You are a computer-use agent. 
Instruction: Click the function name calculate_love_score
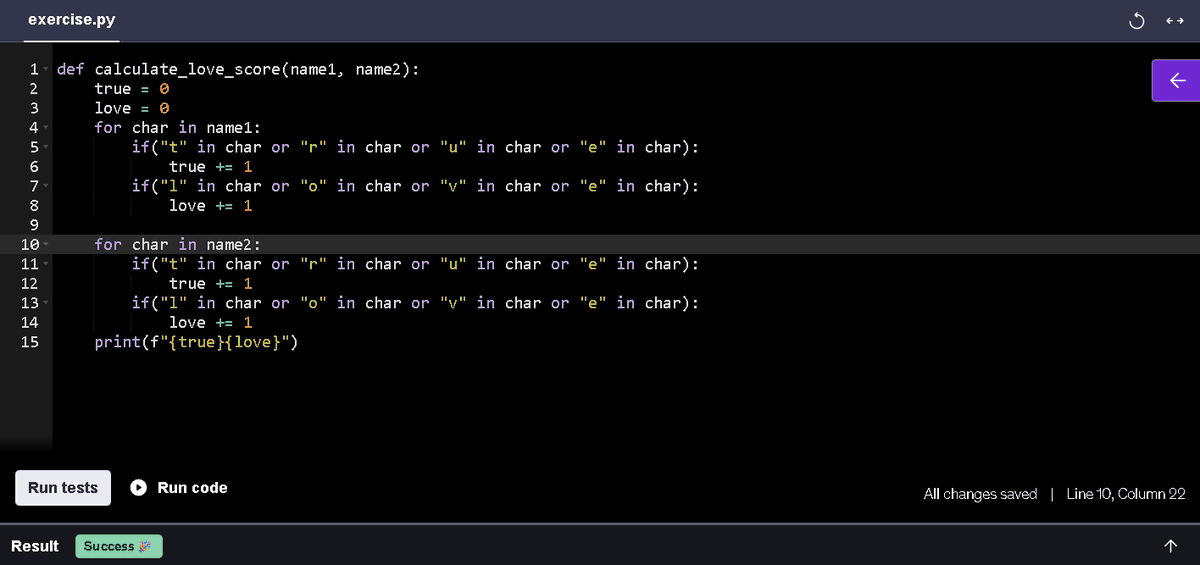click(187, 70)
